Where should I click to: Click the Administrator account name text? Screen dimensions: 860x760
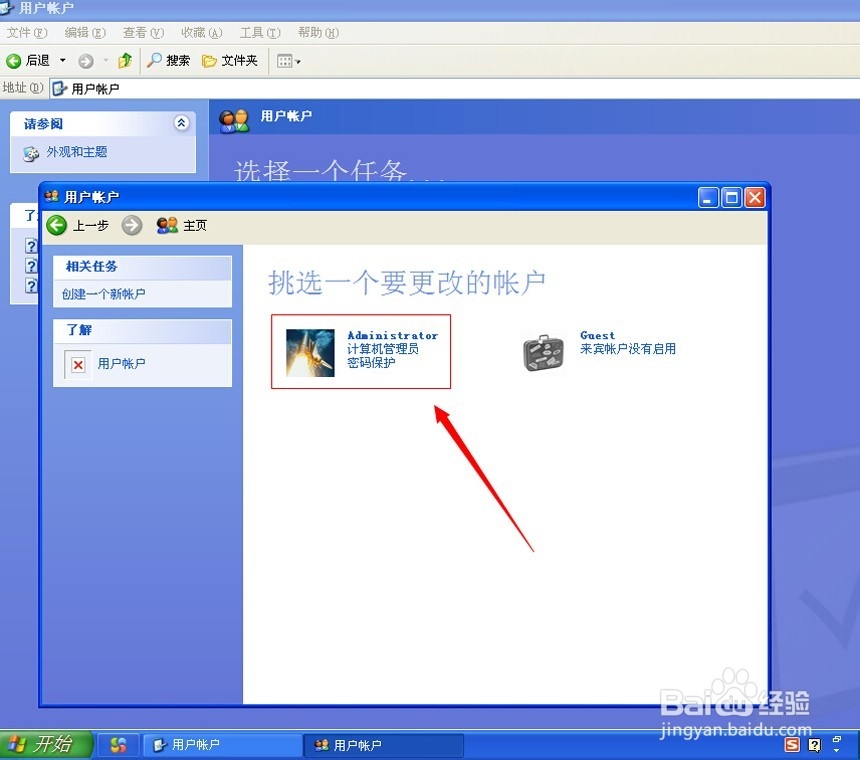click(393, 335)
